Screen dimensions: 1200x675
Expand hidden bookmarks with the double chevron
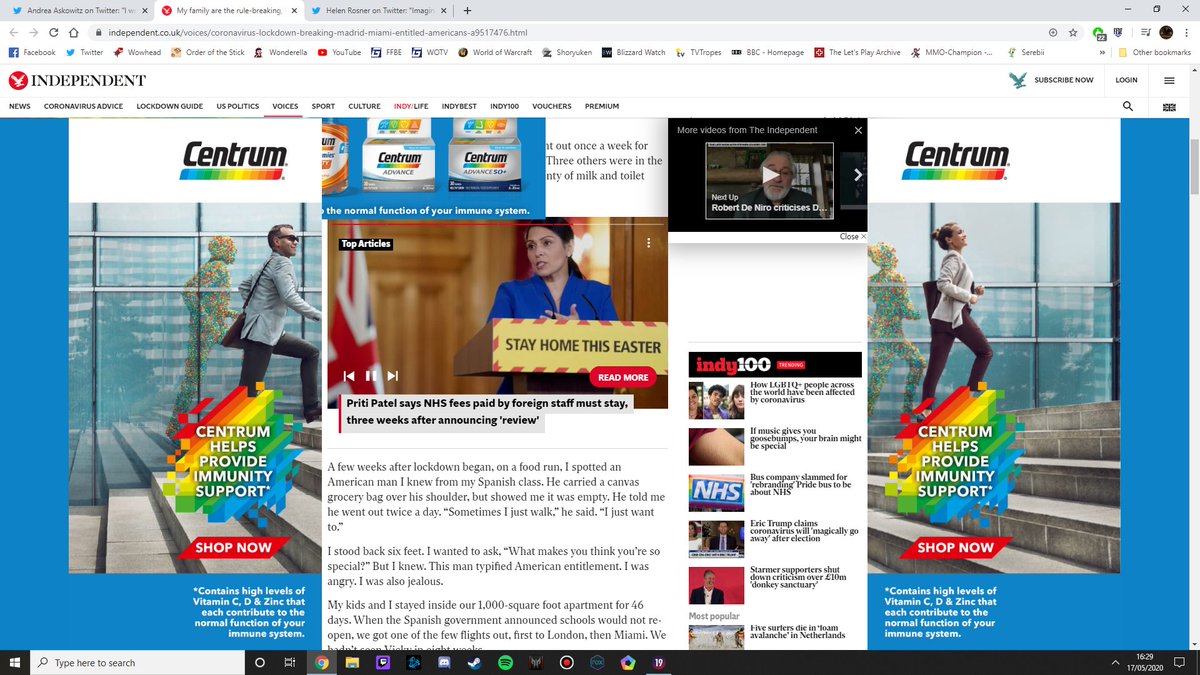pyautogui.click(x=1102, y=52)
